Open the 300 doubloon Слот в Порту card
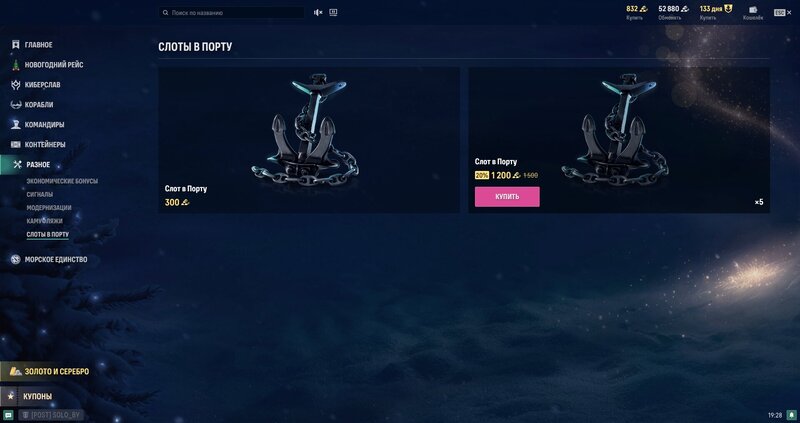Screen dimensions: 800x423 click(309, 140)
